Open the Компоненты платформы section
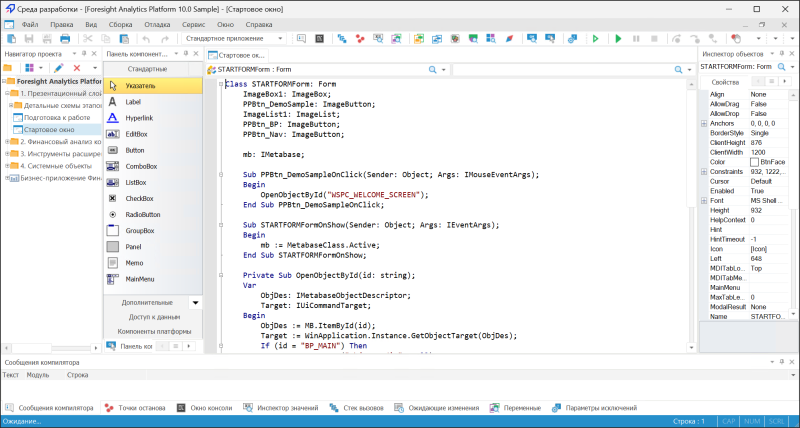 (154, 332)
